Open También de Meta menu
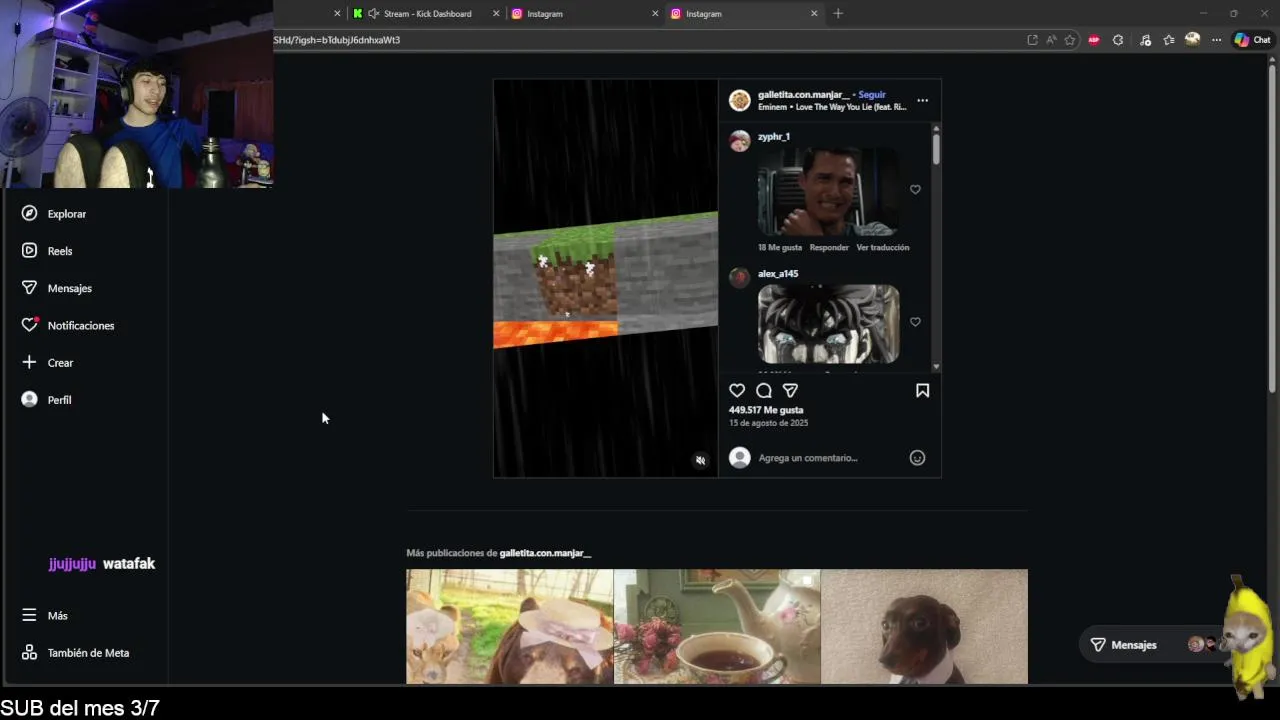Viewport: 1280px width, 720px height. point(76,653)
